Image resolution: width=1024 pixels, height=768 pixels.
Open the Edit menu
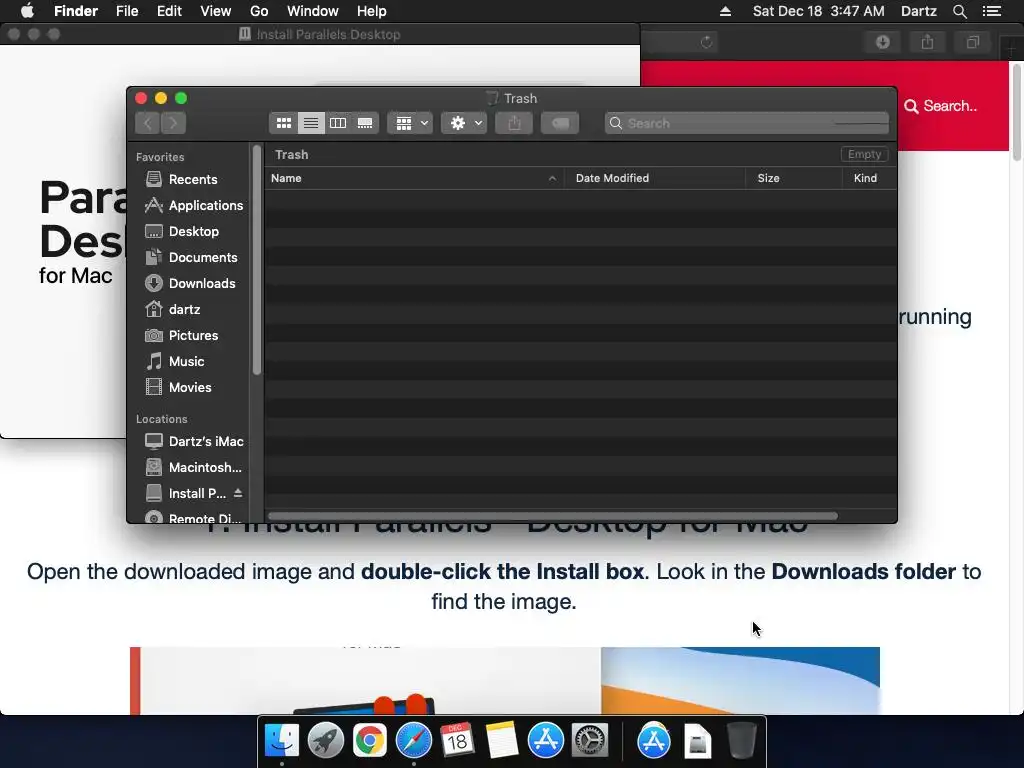point(169,11)
